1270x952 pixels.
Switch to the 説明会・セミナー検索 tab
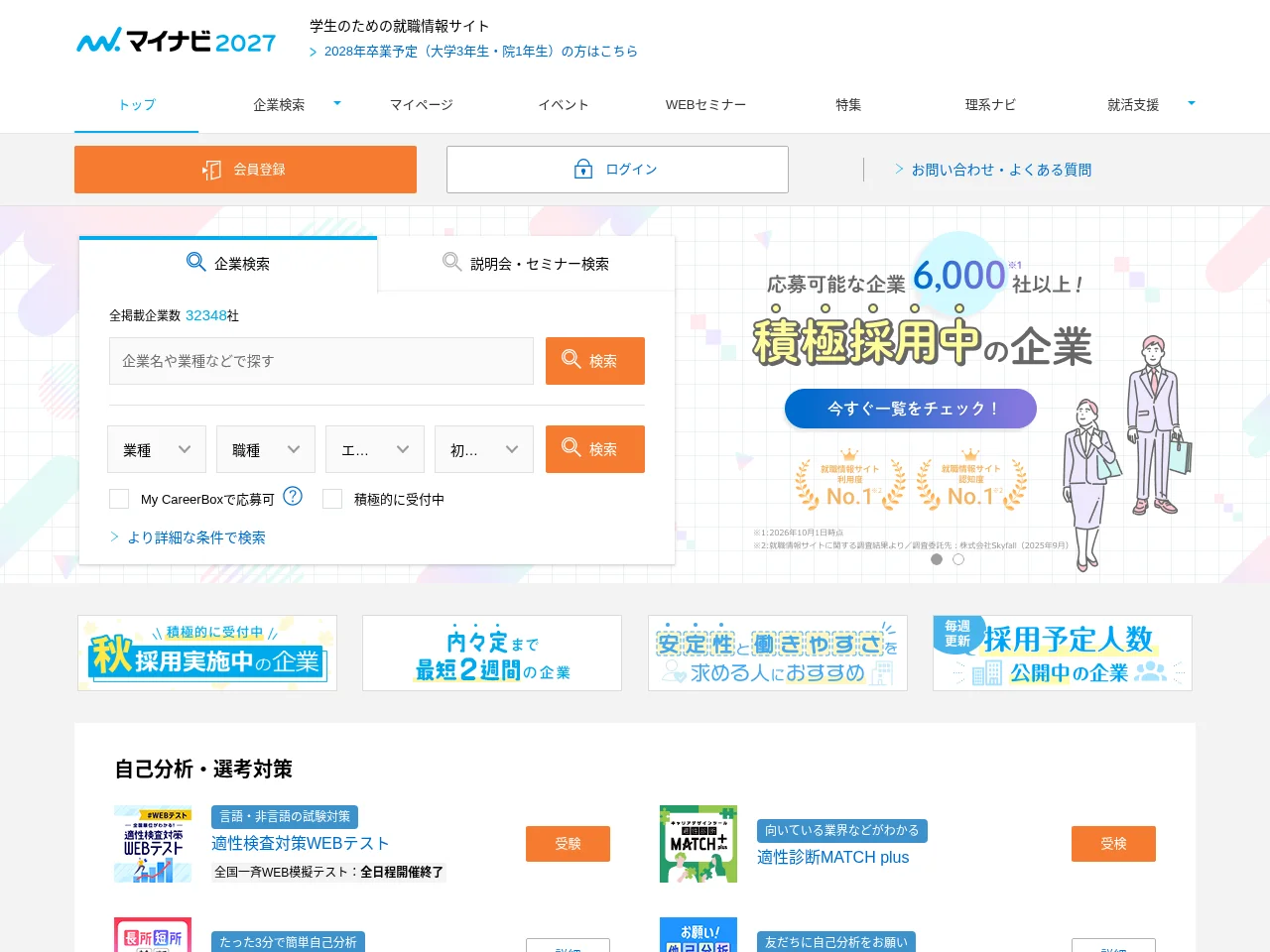tap(526, 264)
